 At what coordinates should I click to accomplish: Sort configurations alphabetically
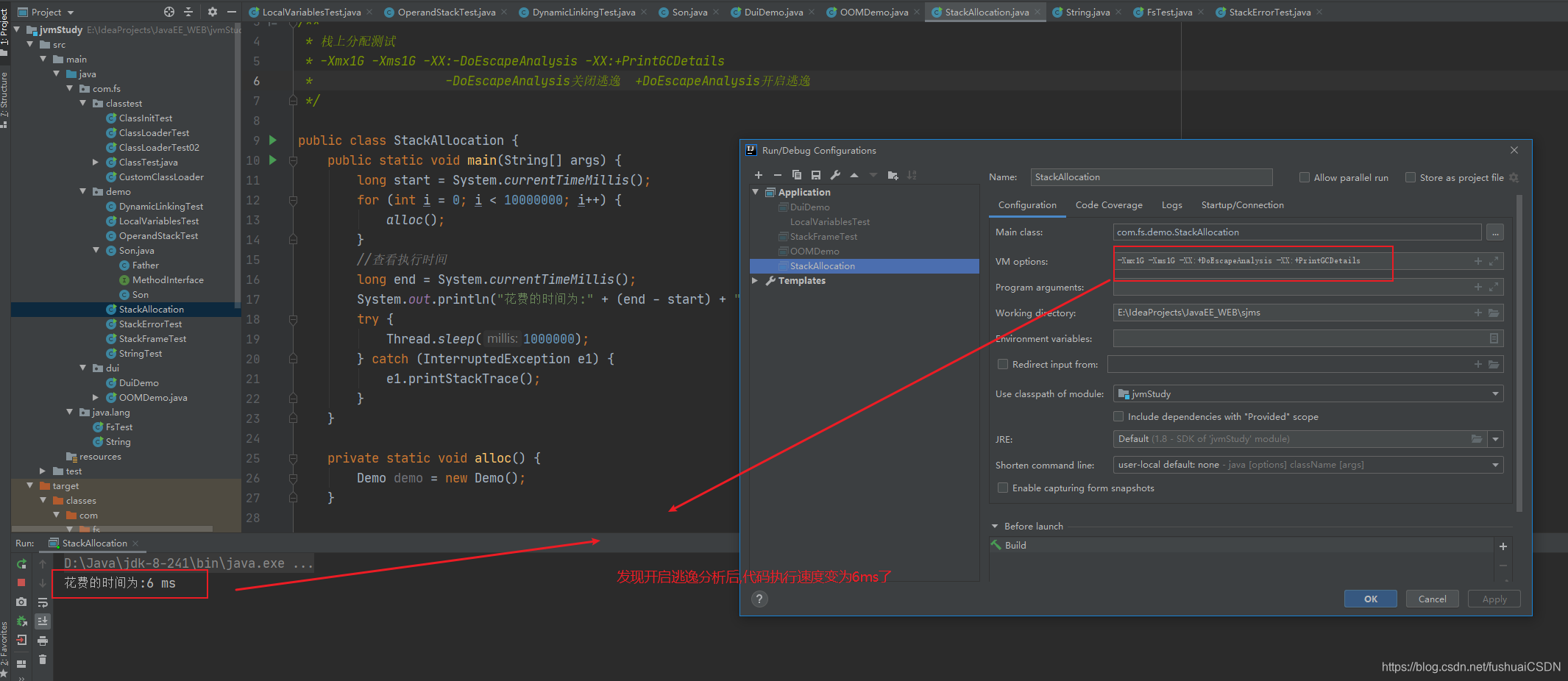click(912, 175)
